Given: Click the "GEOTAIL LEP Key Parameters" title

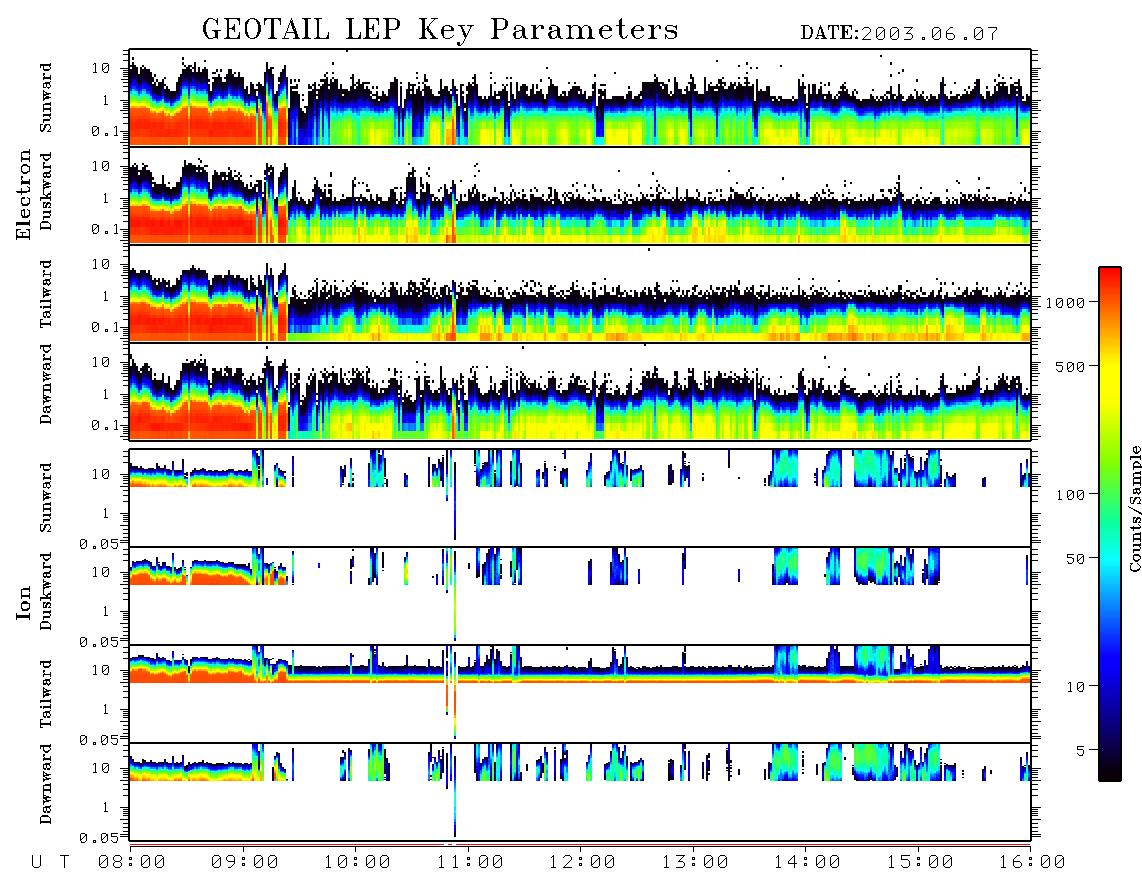Looking at the screenshot, I should 440,30.
